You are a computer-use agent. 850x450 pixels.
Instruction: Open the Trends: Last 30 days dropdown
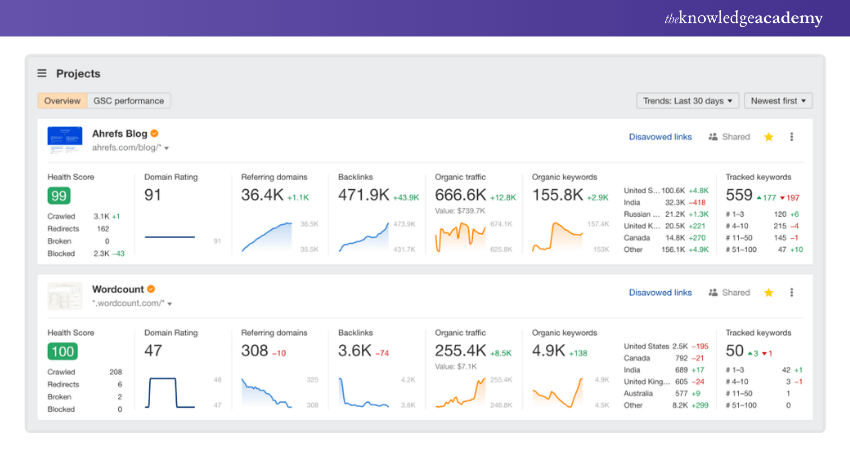pyautogui.click(x=687, y=101)
